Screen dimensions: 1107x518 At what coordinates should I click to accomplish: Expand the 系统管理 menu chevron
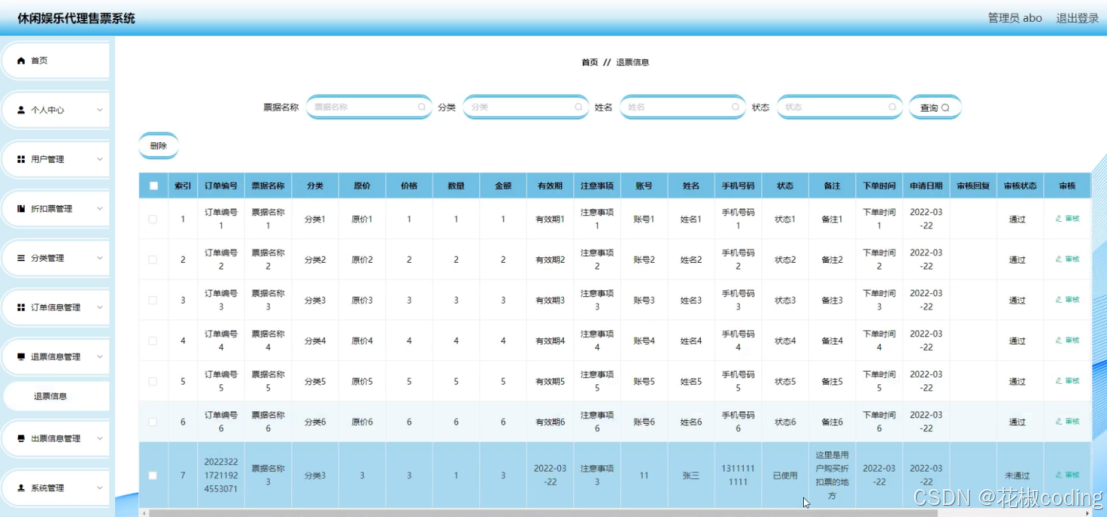[x=100, y=488]
